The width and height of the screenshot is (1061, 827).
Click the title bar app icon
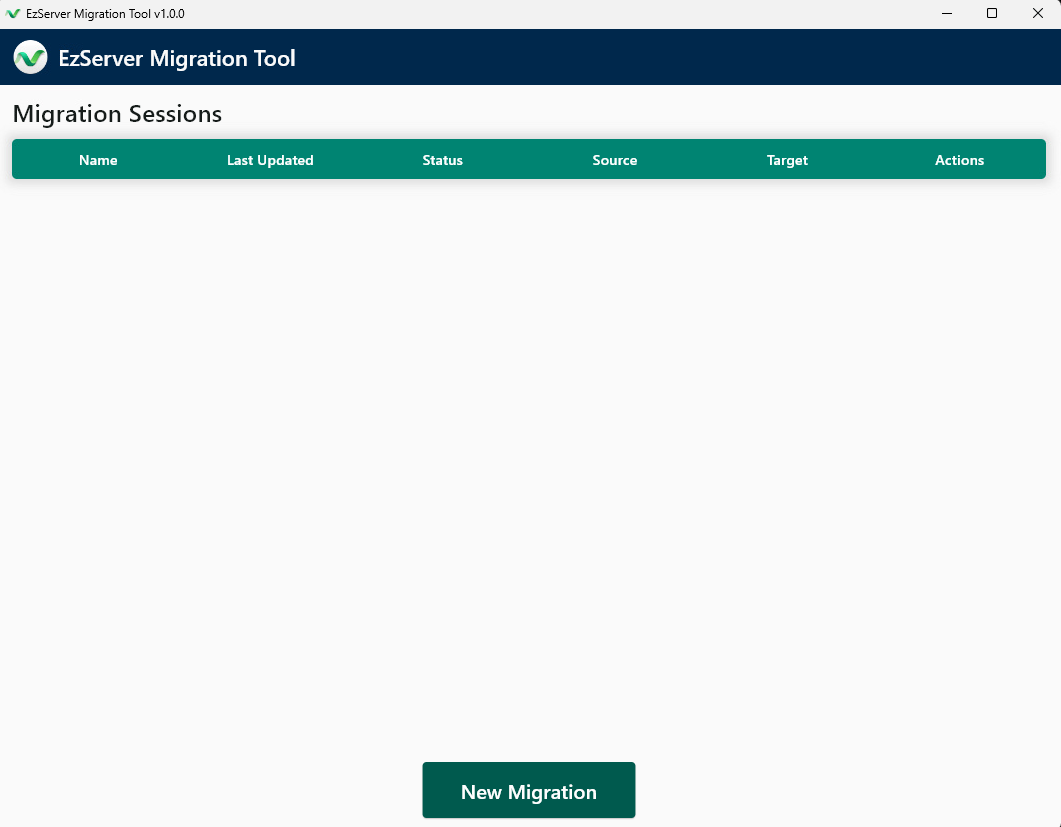12,14
